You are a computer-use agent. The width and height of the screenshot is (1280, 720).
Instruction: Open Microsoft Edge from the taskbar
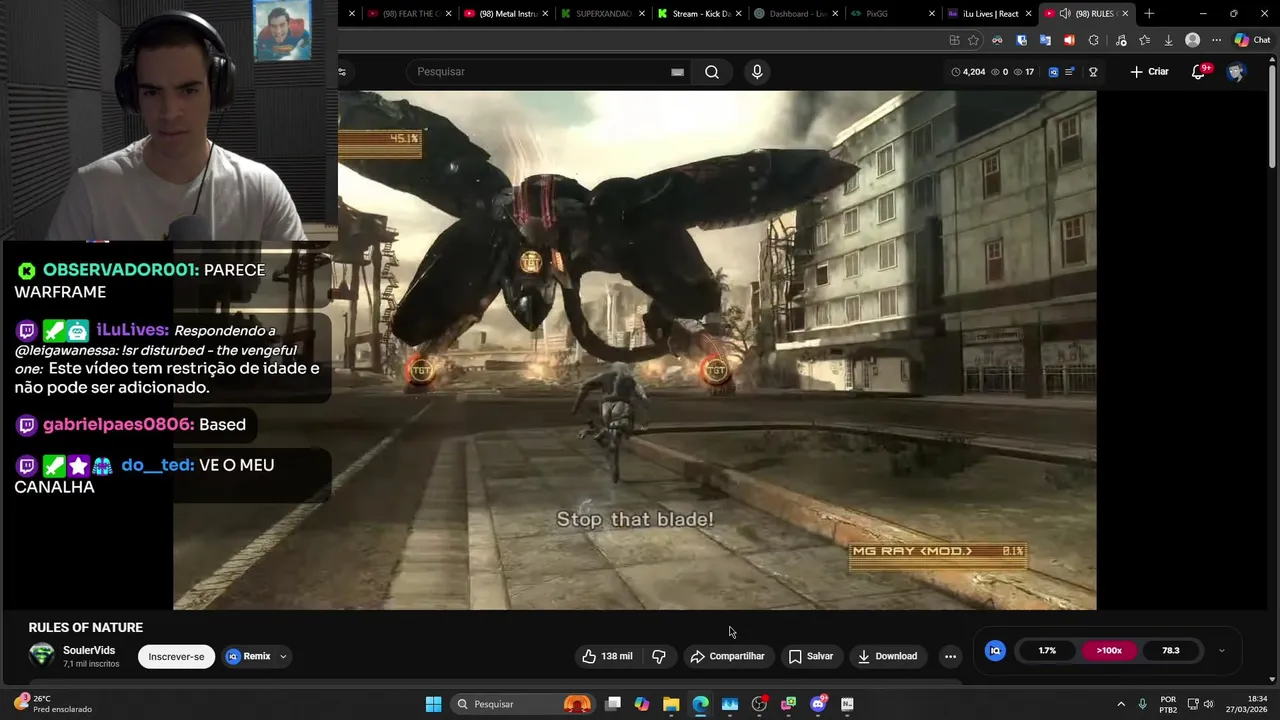click(700, 704)
